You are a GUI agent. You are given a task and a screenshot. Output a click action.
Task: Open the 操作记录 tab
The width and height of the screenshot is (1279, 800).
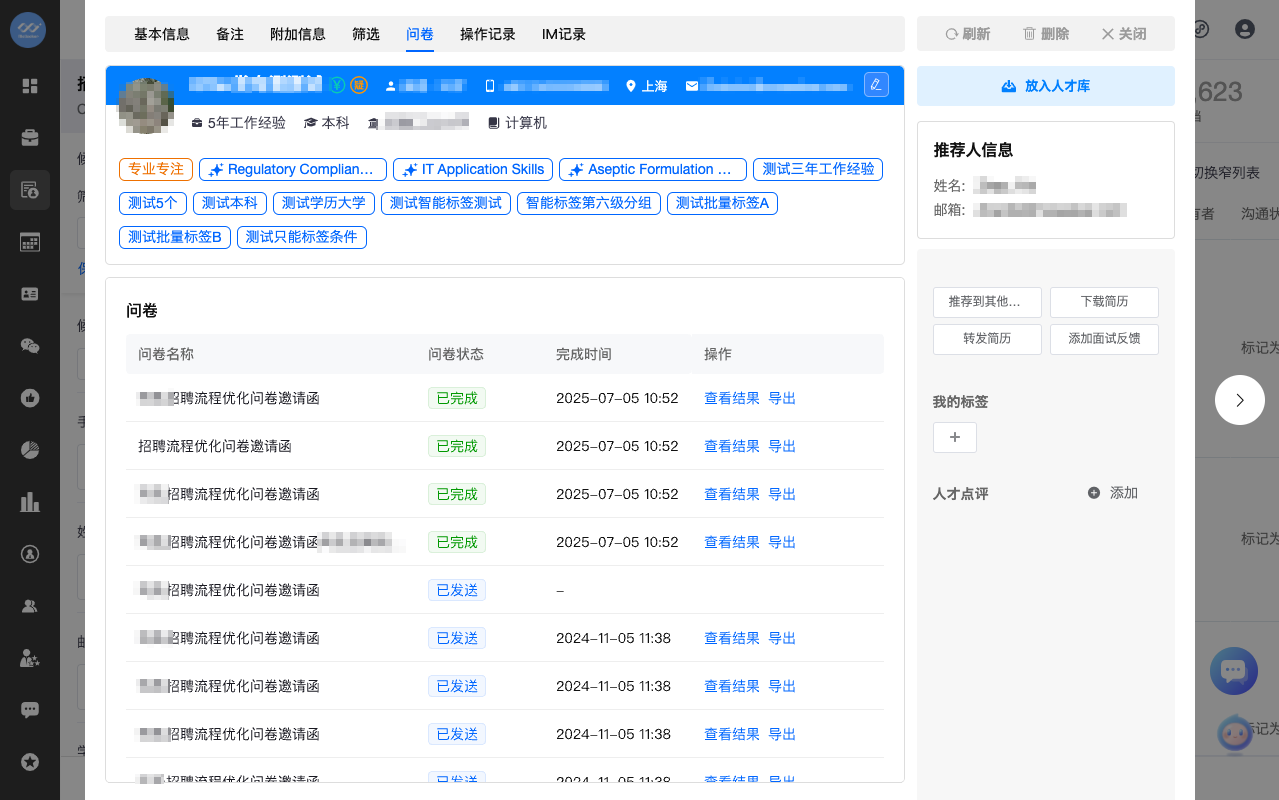(x=488, y=34)
